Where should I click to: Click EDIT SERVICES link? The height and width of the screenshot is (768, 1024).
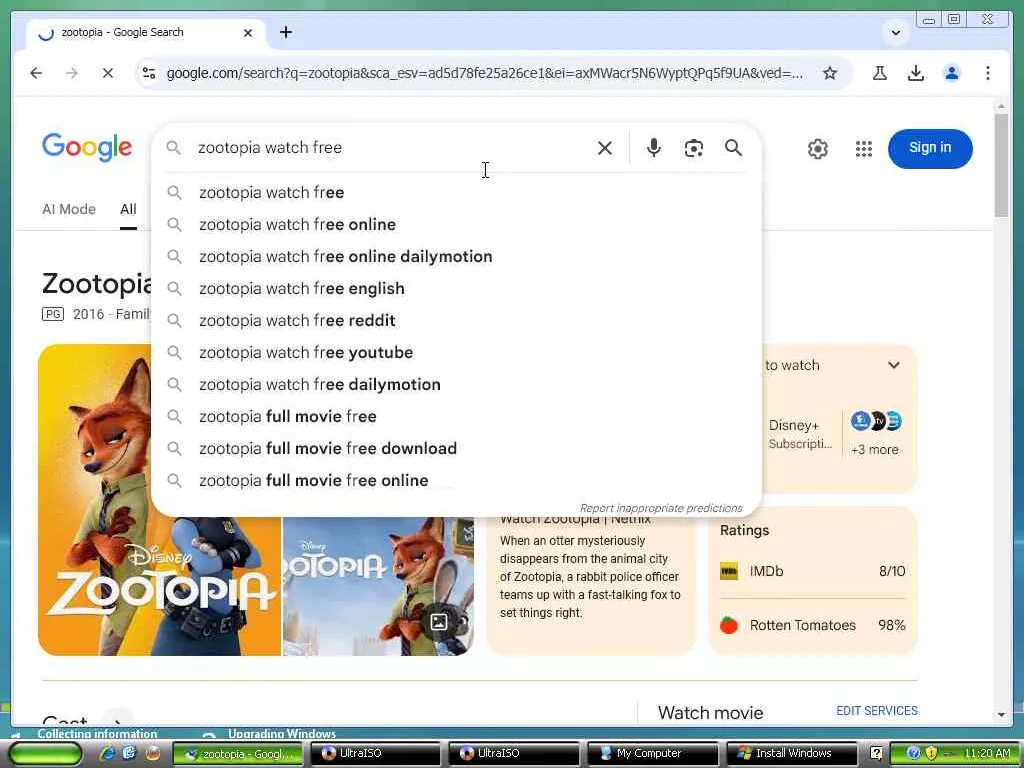tap(876, 711)
